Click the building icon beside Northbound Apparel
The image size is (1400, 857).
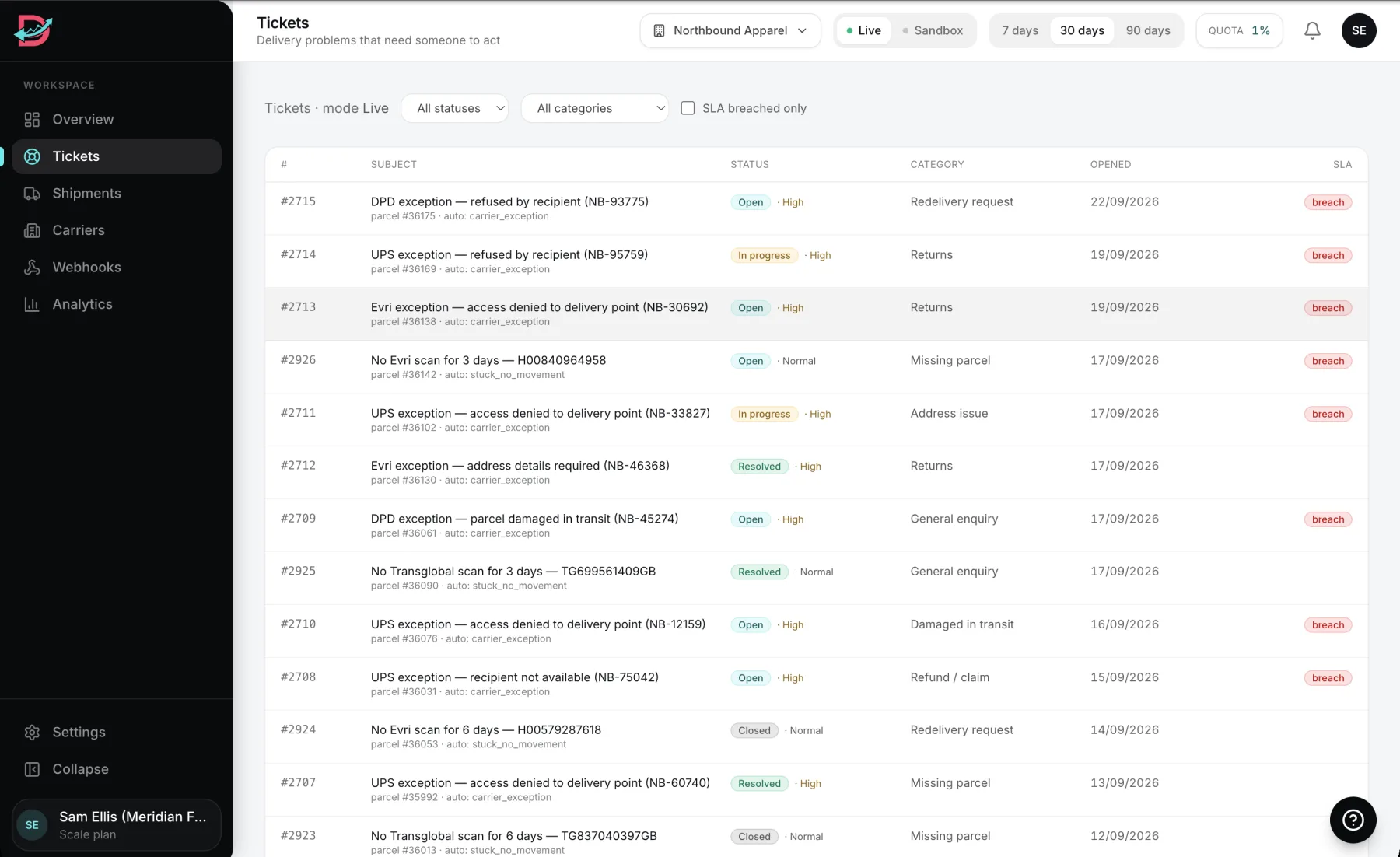click(x=659, y=30)
